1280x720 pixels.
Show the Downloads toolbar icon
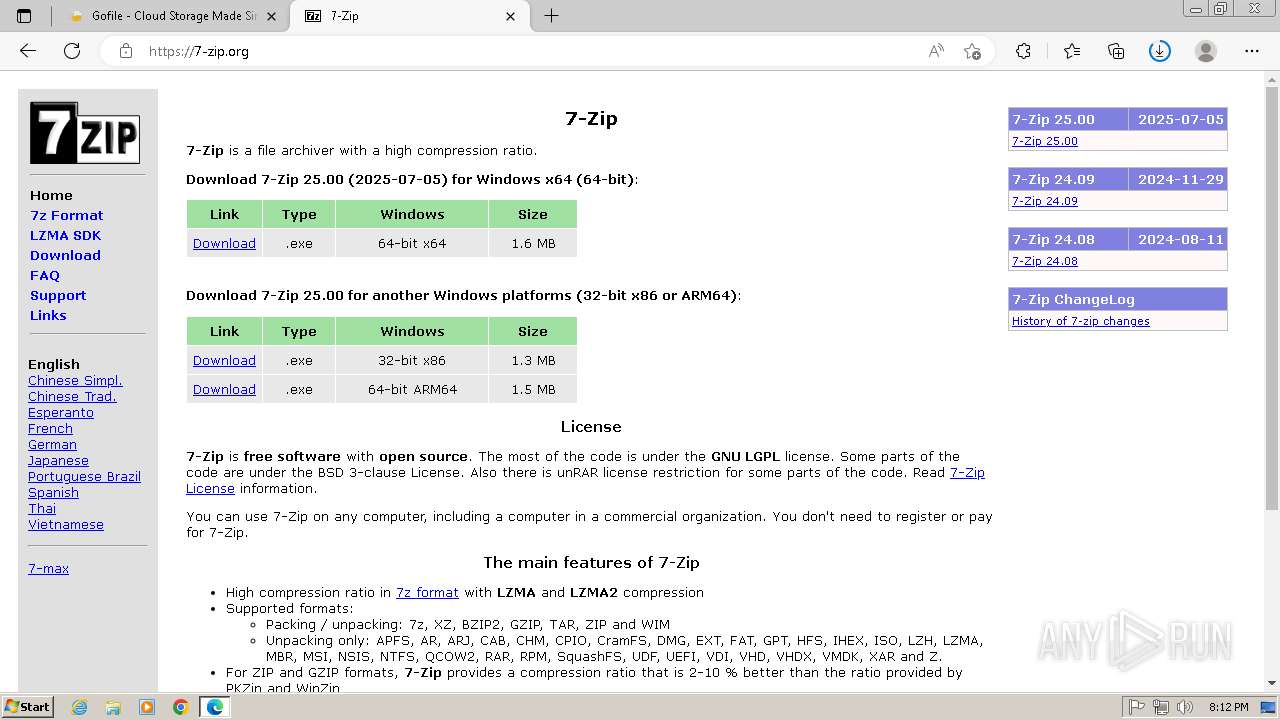(1160, 51)
